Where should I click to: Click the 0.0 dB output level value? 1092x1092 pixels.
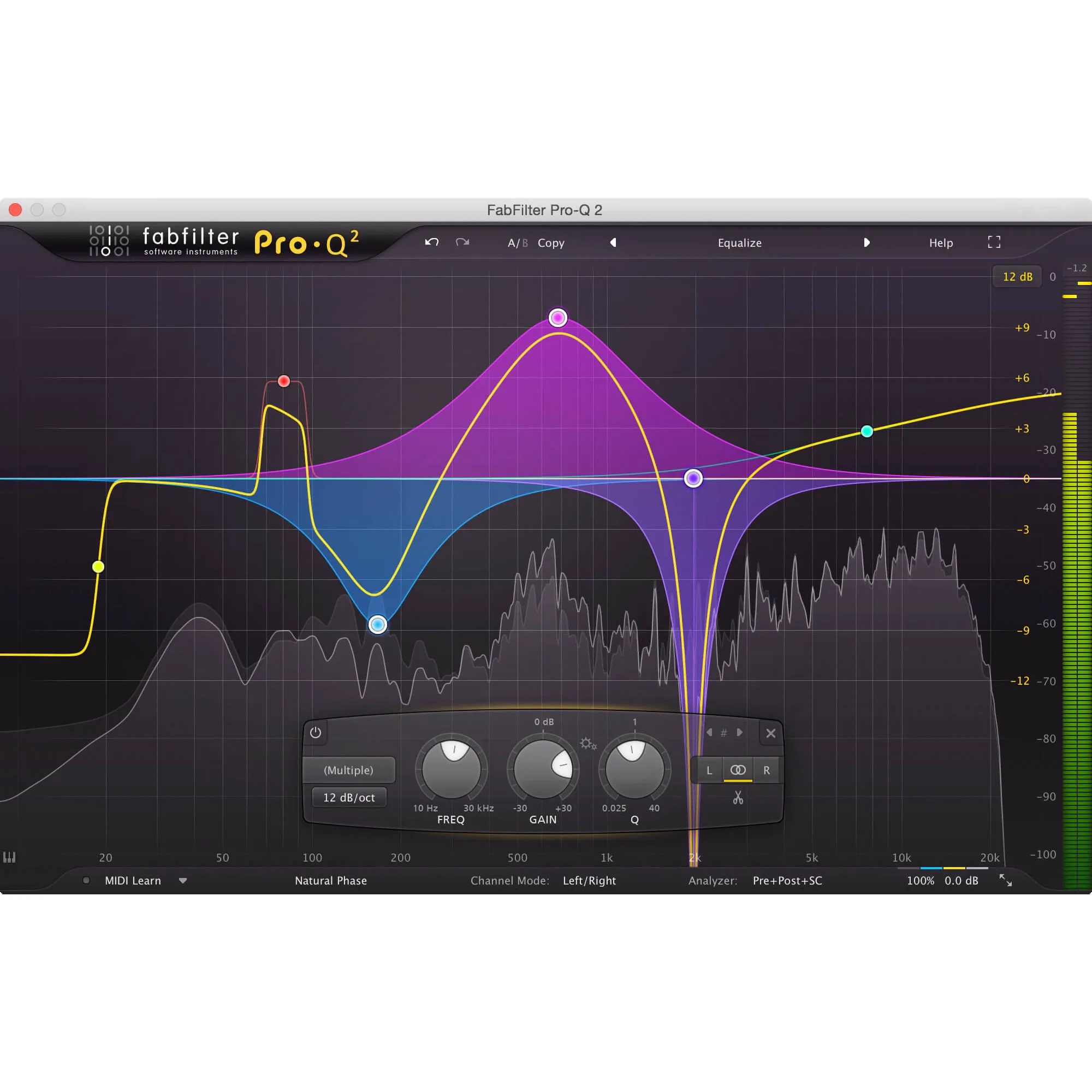[x=961, y=881]
